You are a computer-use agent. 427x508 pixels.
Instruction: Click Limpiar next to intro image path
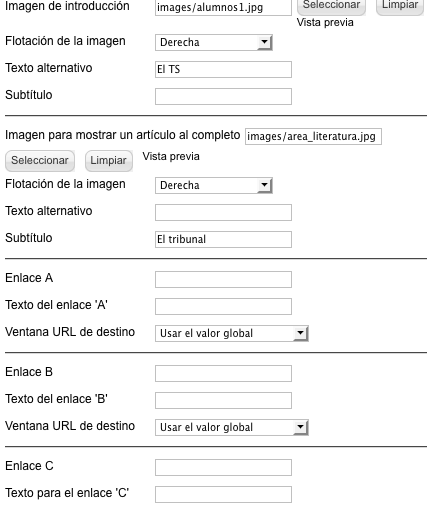(400, 6)
